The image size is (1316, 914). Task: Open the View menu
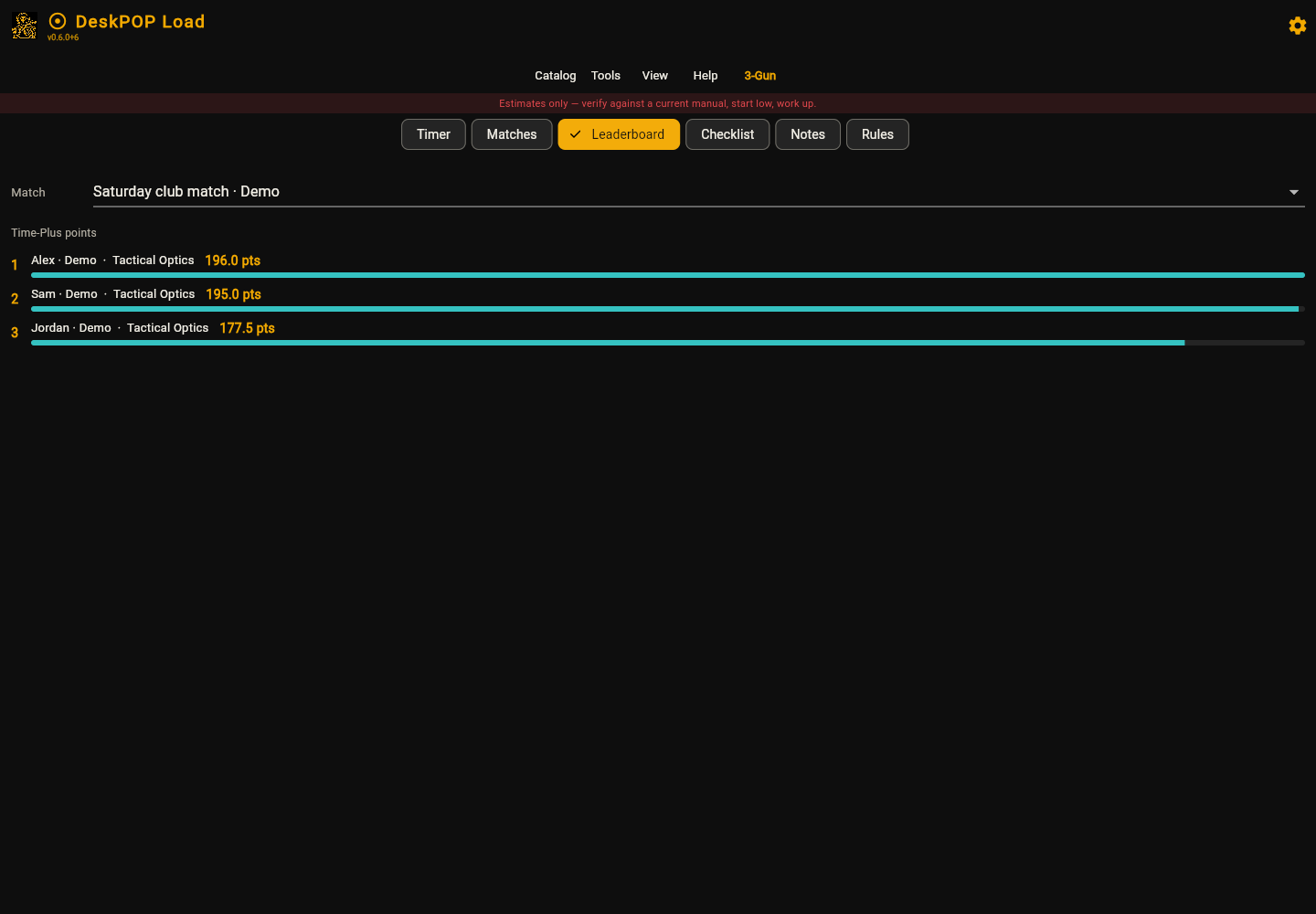(655, 76)
